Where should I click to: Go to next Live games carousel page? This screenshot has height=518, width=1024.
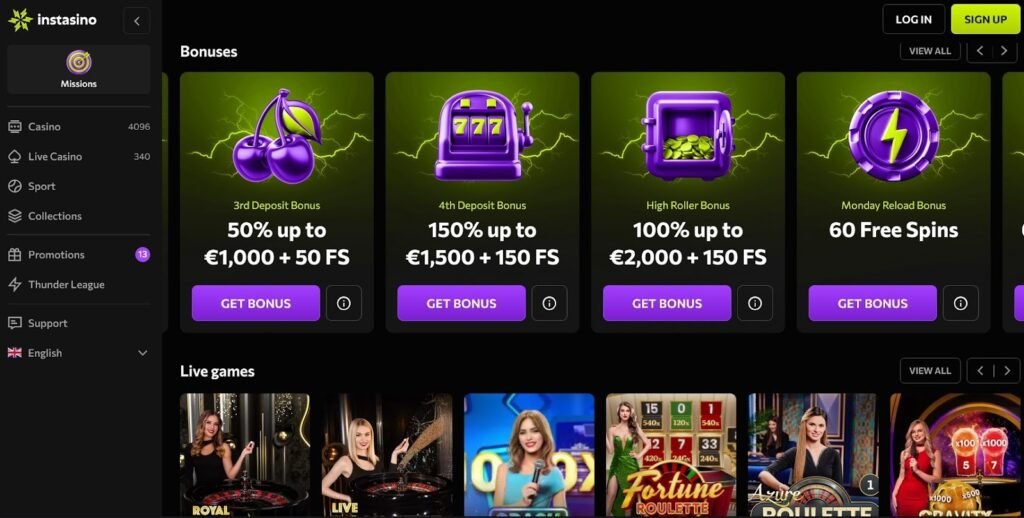coord(1007,370)
